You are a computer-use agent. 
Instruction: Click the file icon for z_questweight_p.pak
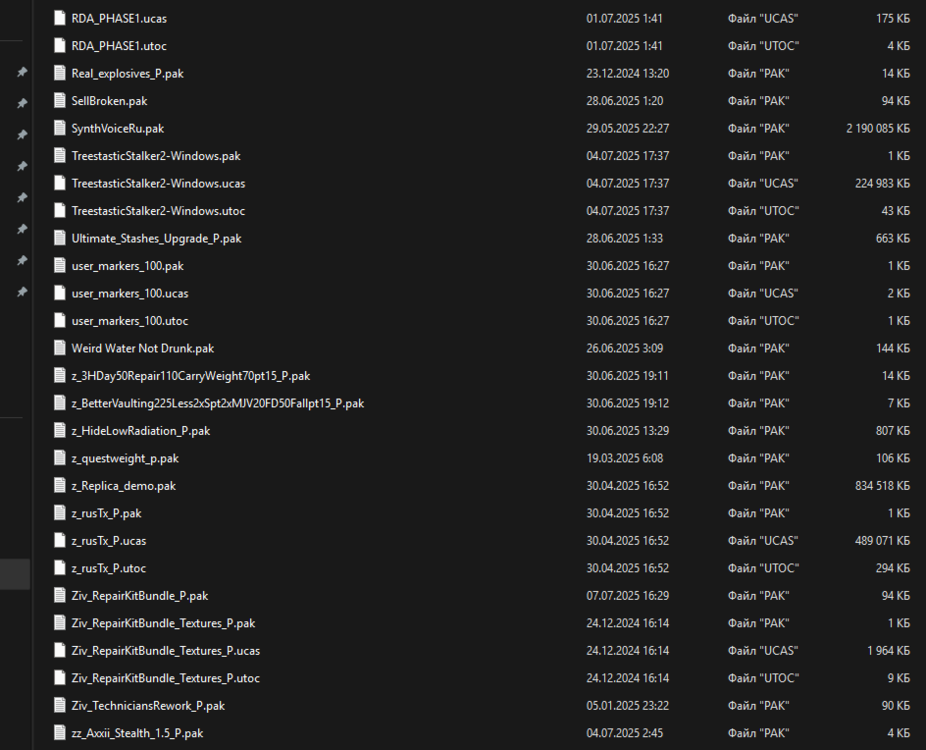[x=60, y=458]
